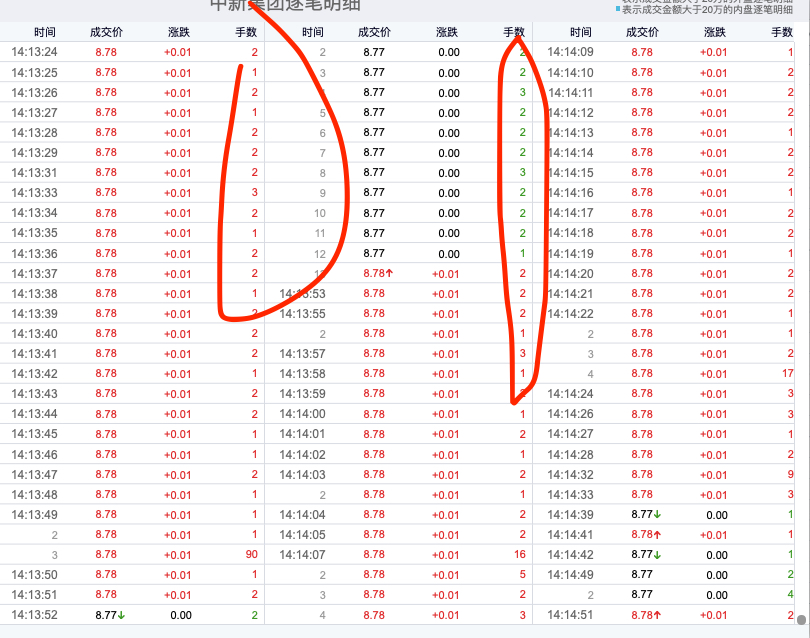Select the 14:14:27 time cell

tap(570, 434)
